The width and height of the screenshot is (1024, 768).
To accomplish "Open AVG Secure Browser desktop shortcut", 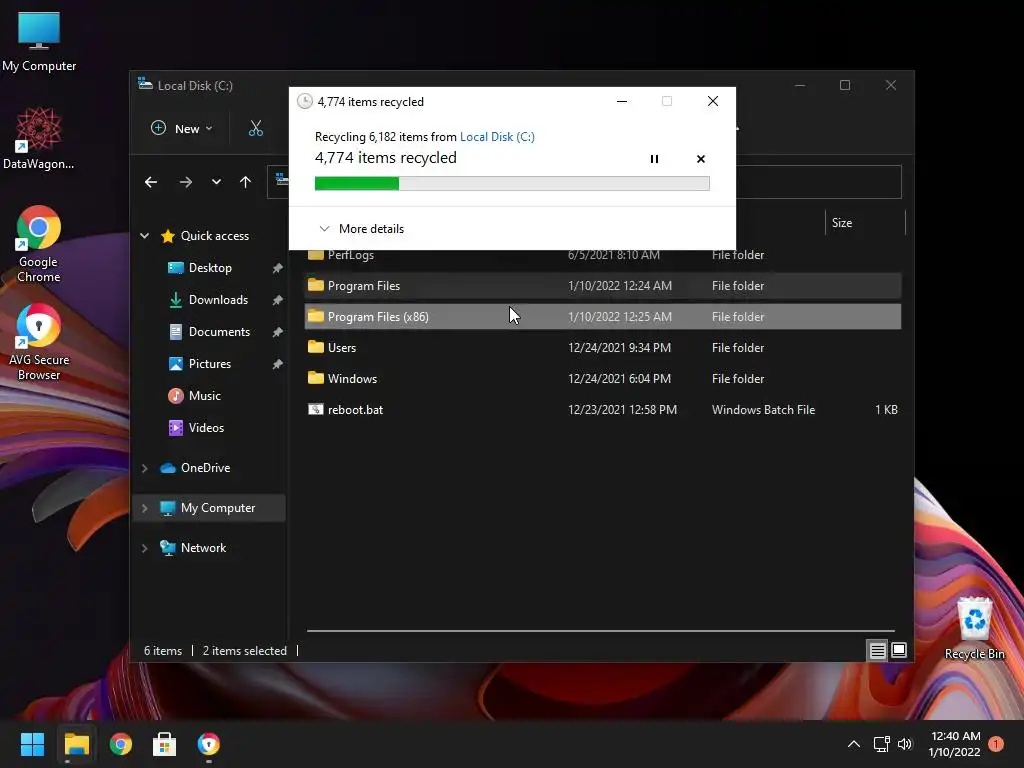I will 39,342.
